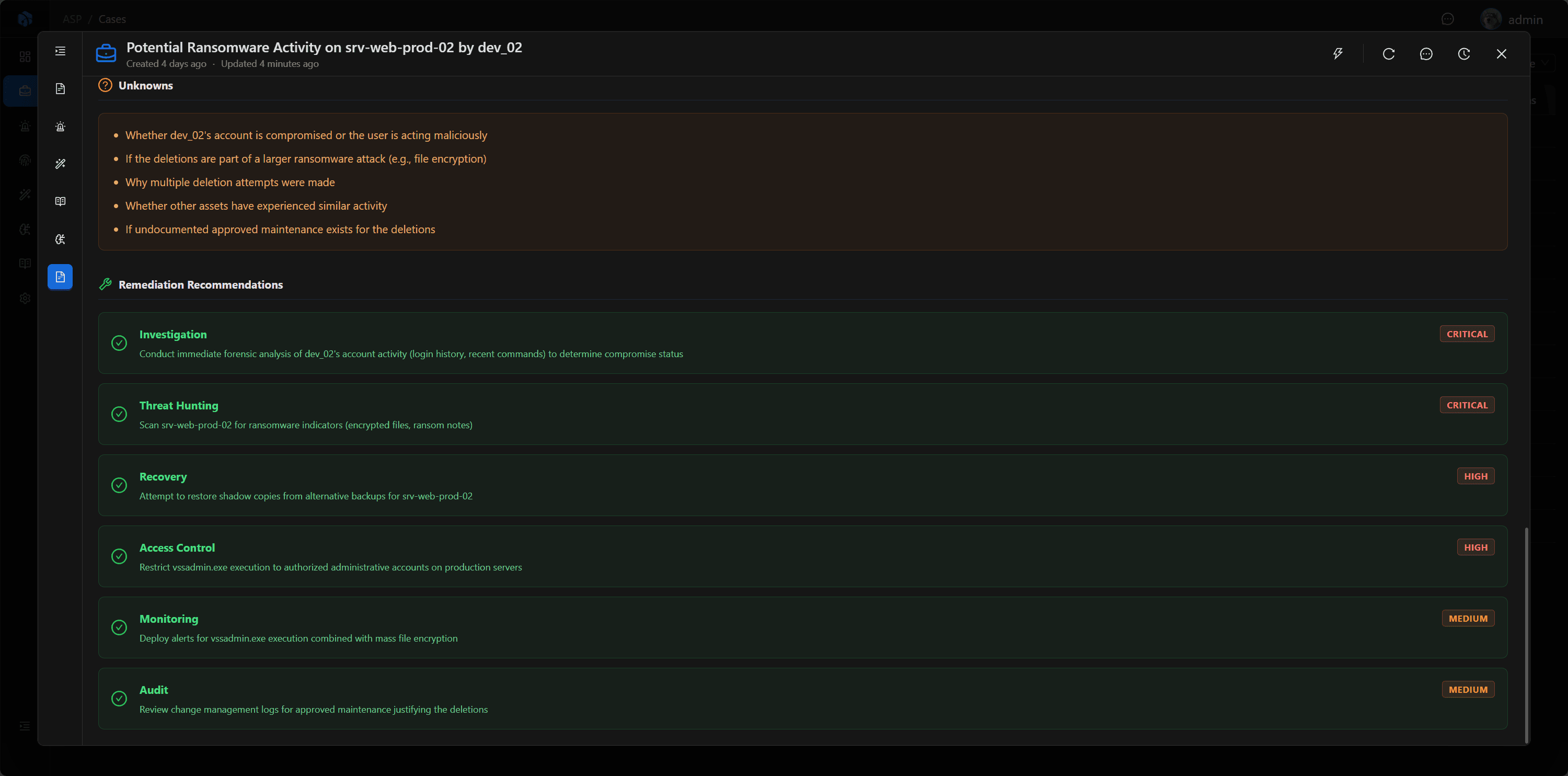Viewport: 1568px width, 776px height.
Task: Click the case panel vertical scrollbar
Action: coord(1526,635)
